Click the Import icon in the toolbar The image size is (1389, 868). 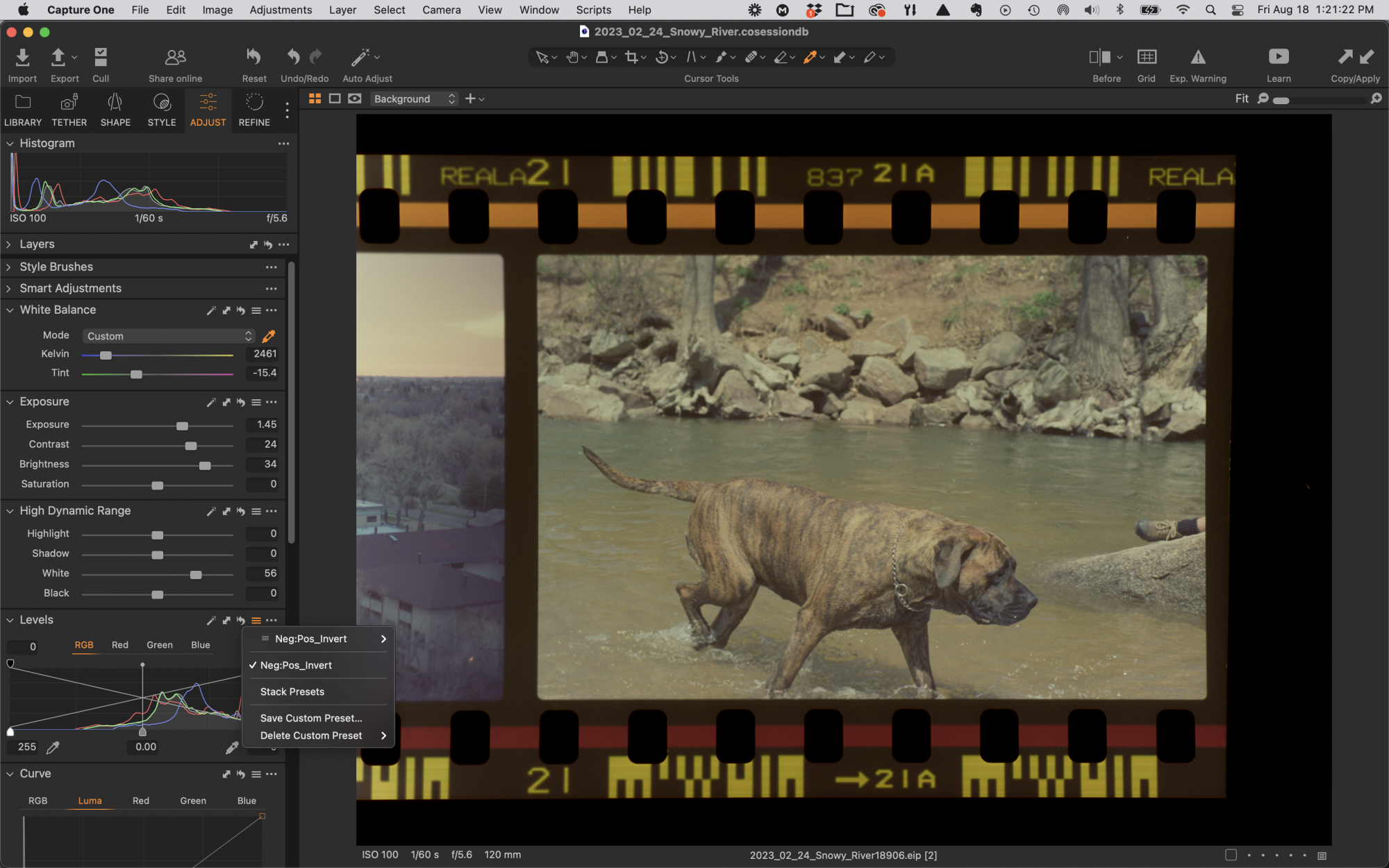pos(22,58)
